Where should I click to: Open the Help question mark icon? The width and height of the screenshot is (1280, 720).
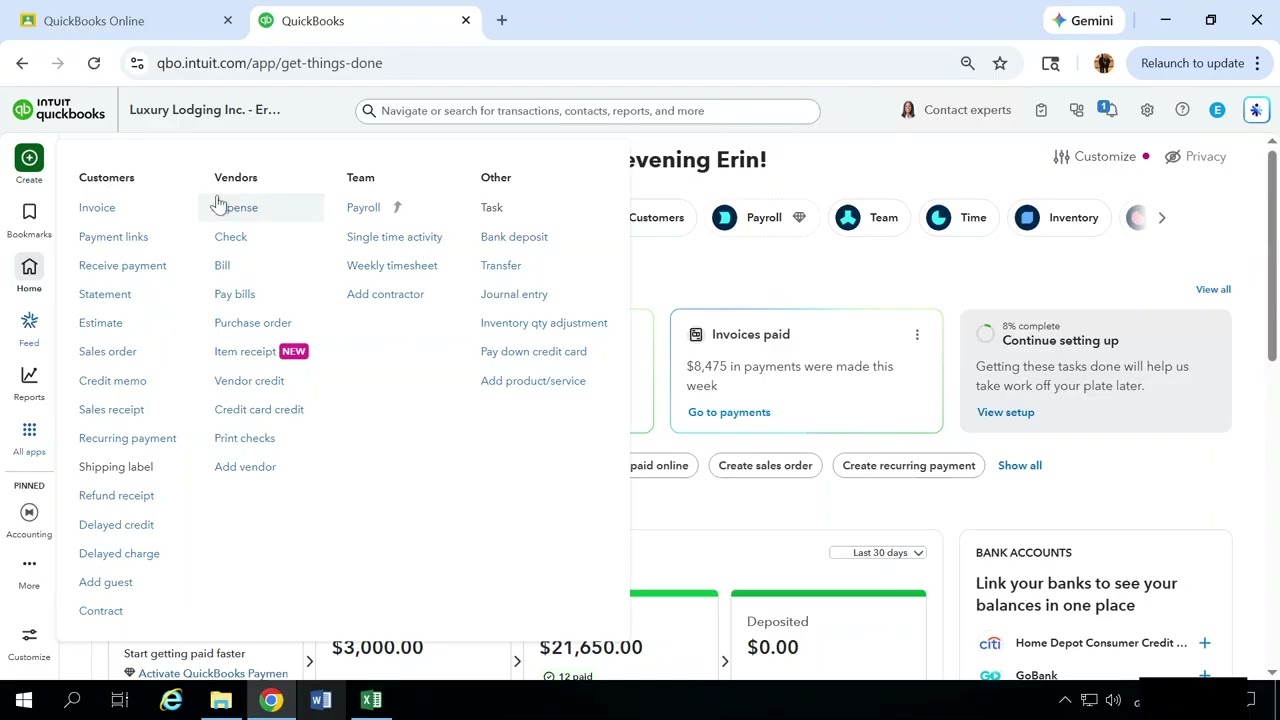[1182, 110]
